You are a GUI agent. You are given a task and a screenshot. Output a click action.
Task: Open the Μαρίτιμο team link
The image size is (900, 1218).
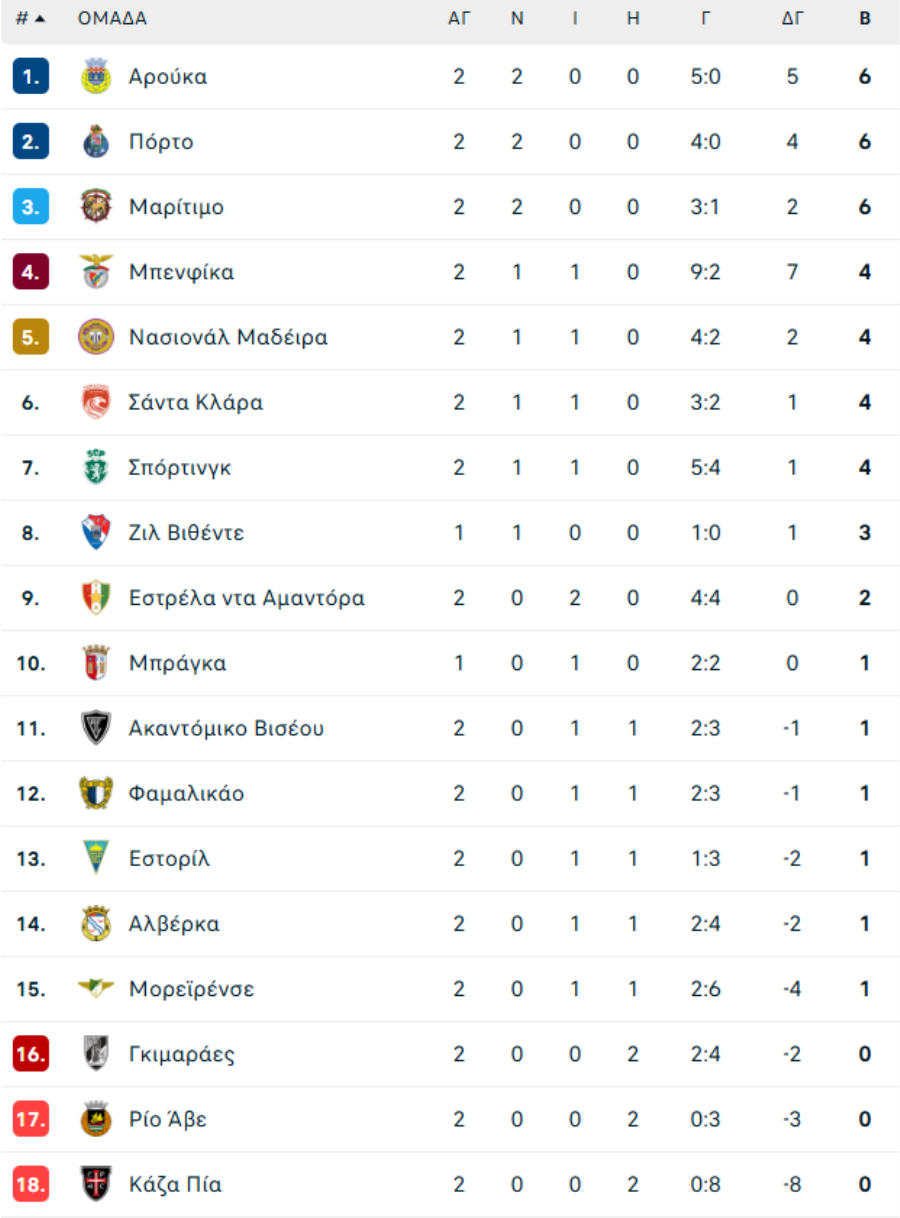176,207
